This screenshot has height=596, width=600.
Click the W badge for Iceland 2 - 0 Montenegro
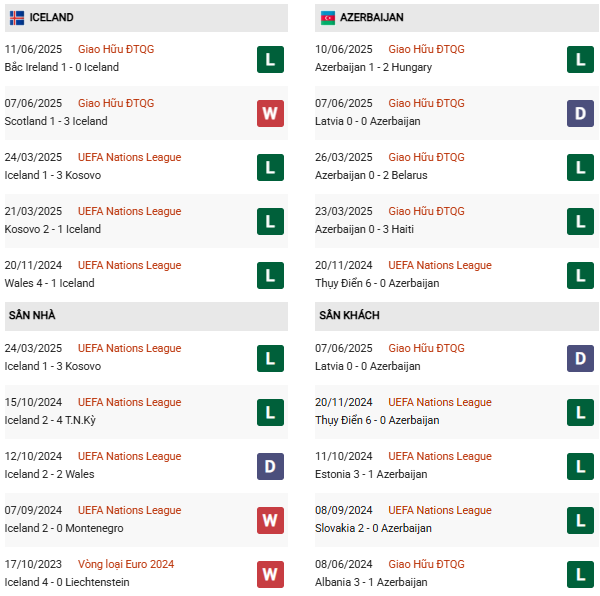click(x=269, y=520)
